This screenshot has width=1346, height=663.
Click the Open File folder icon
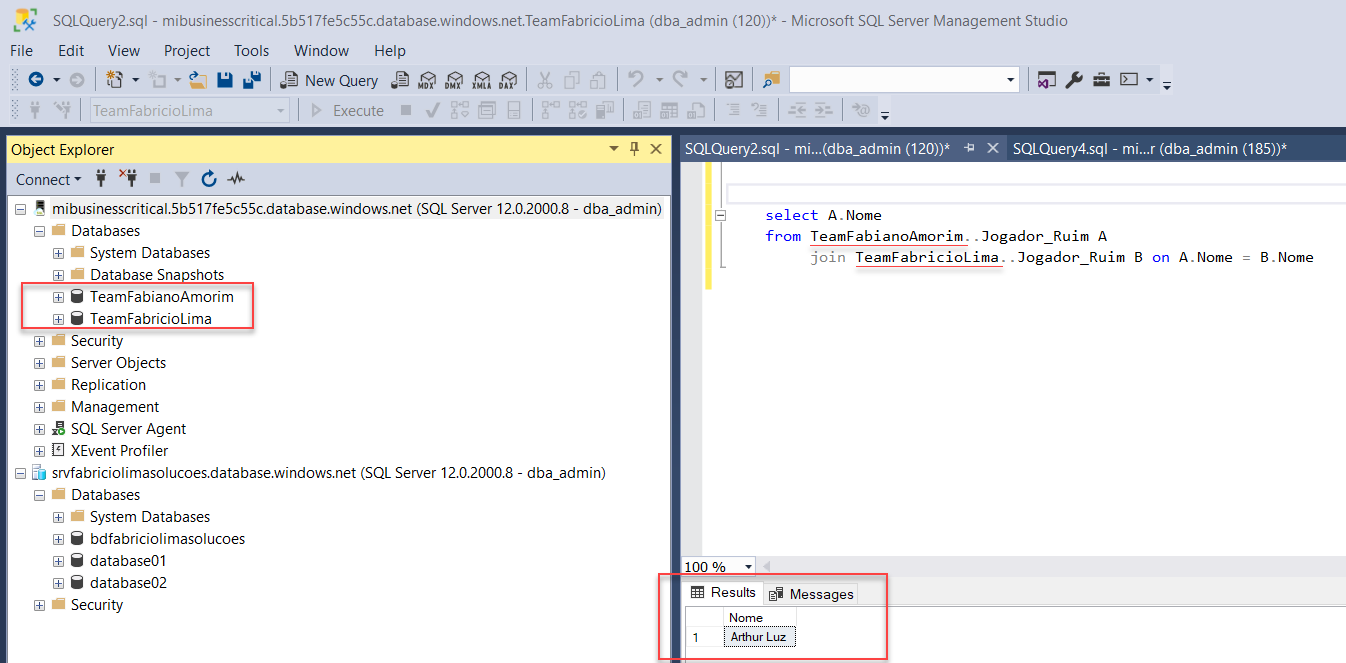coord(198,80)
